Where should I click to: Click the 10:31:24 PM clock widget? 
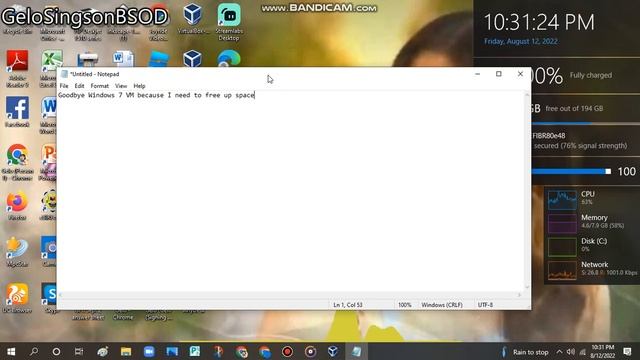539,22
